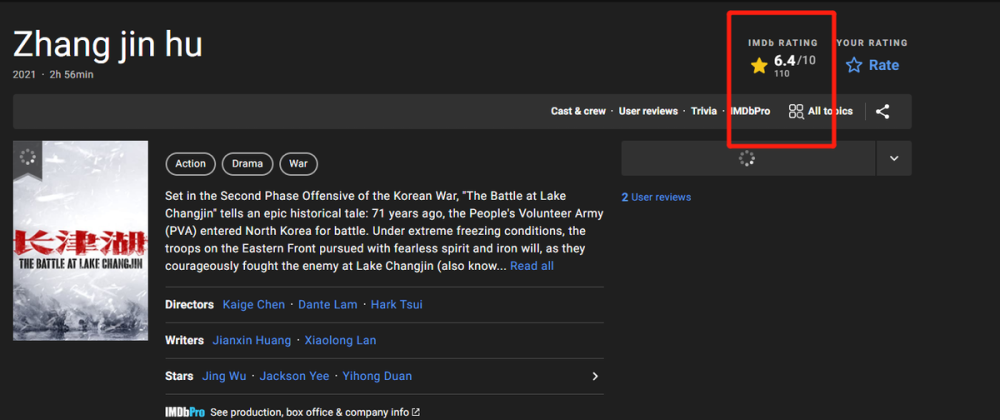
Task: Open the All topics grid icon
Action: tap(796, 111)
